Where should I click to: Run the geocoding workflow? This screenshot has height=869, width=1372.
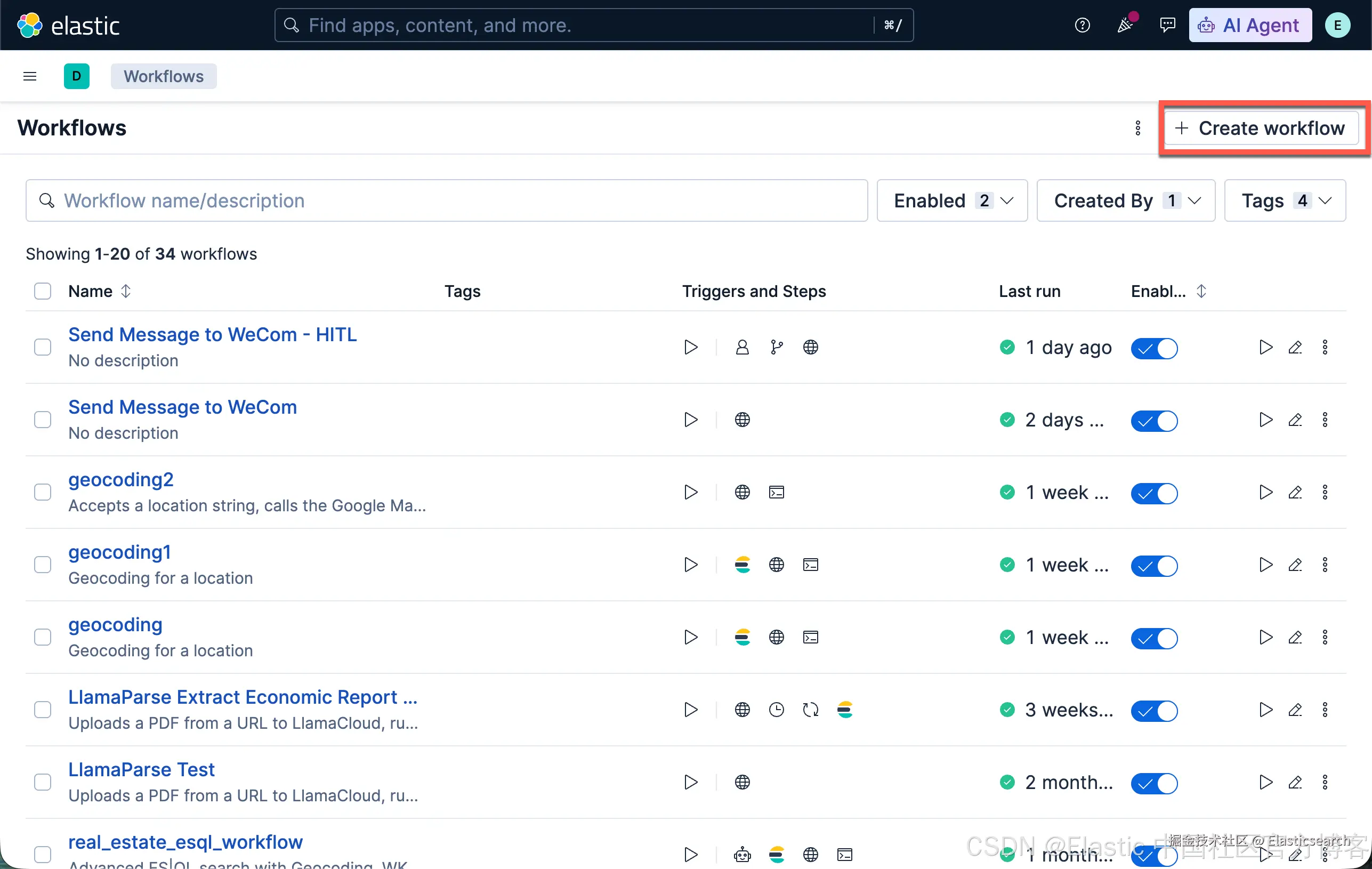(x=1265, y=637)
